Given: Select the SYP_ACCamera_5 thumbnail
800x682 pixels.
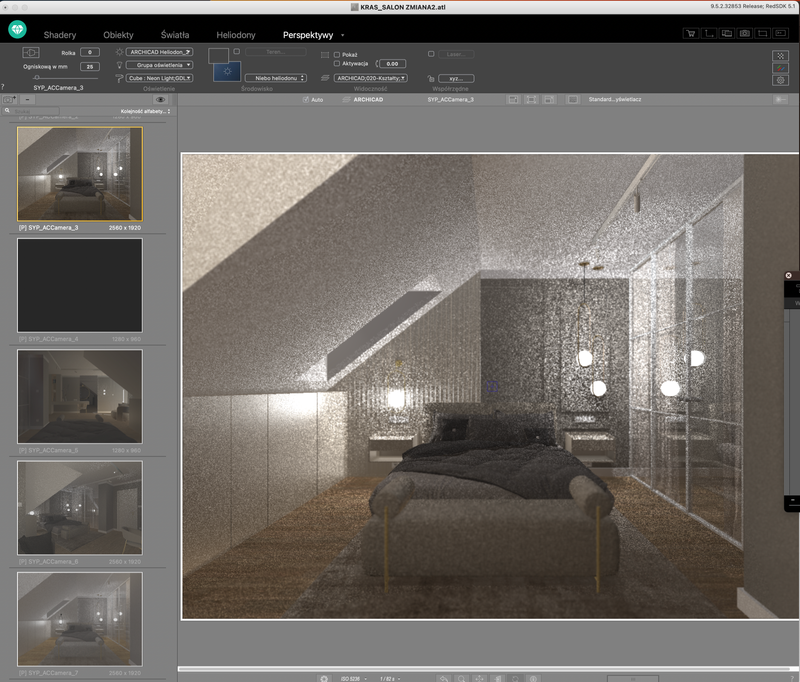Looking at the screenshot, I should click(80, 396).
